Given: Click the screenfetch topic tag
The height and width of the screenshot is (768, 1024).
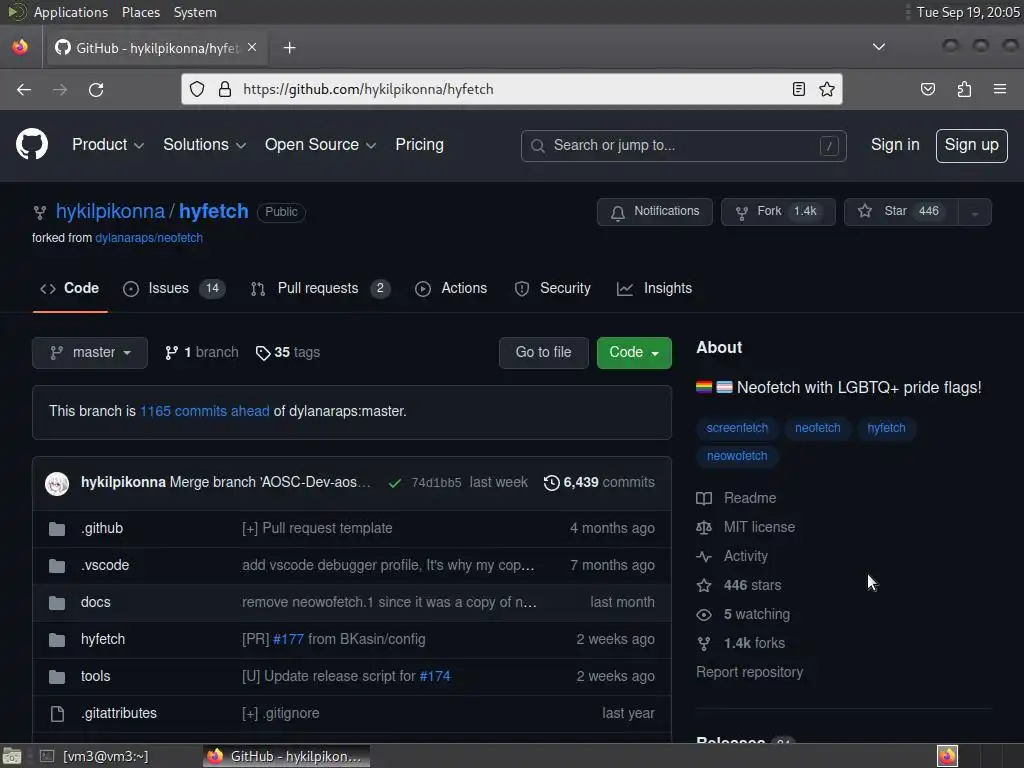Looking at the screenshot, I should point(737,428).
